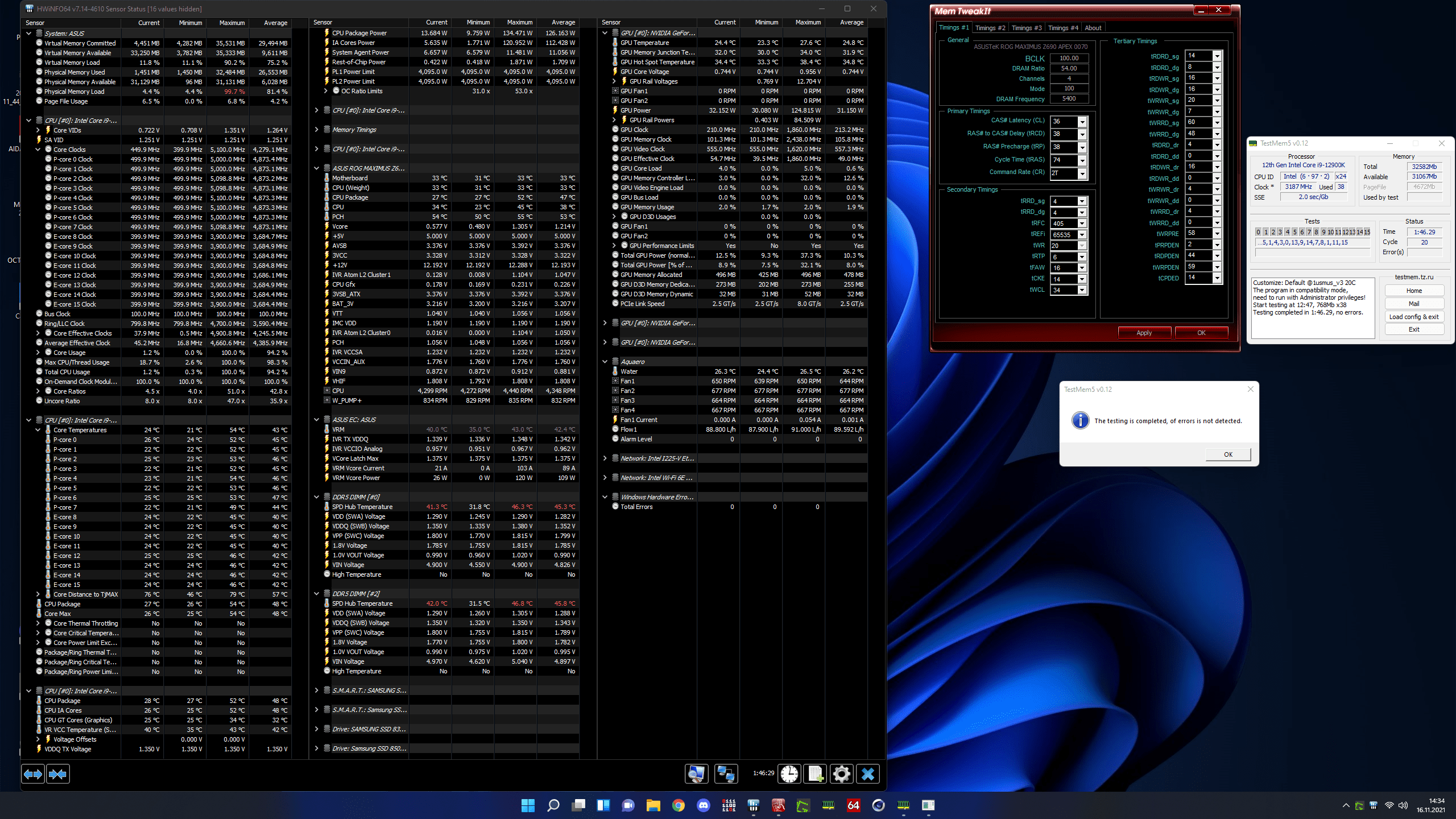Reset sensor min/max using the clock icon
Viewport: 1456px width, 819px height.
tap(789, 774)
